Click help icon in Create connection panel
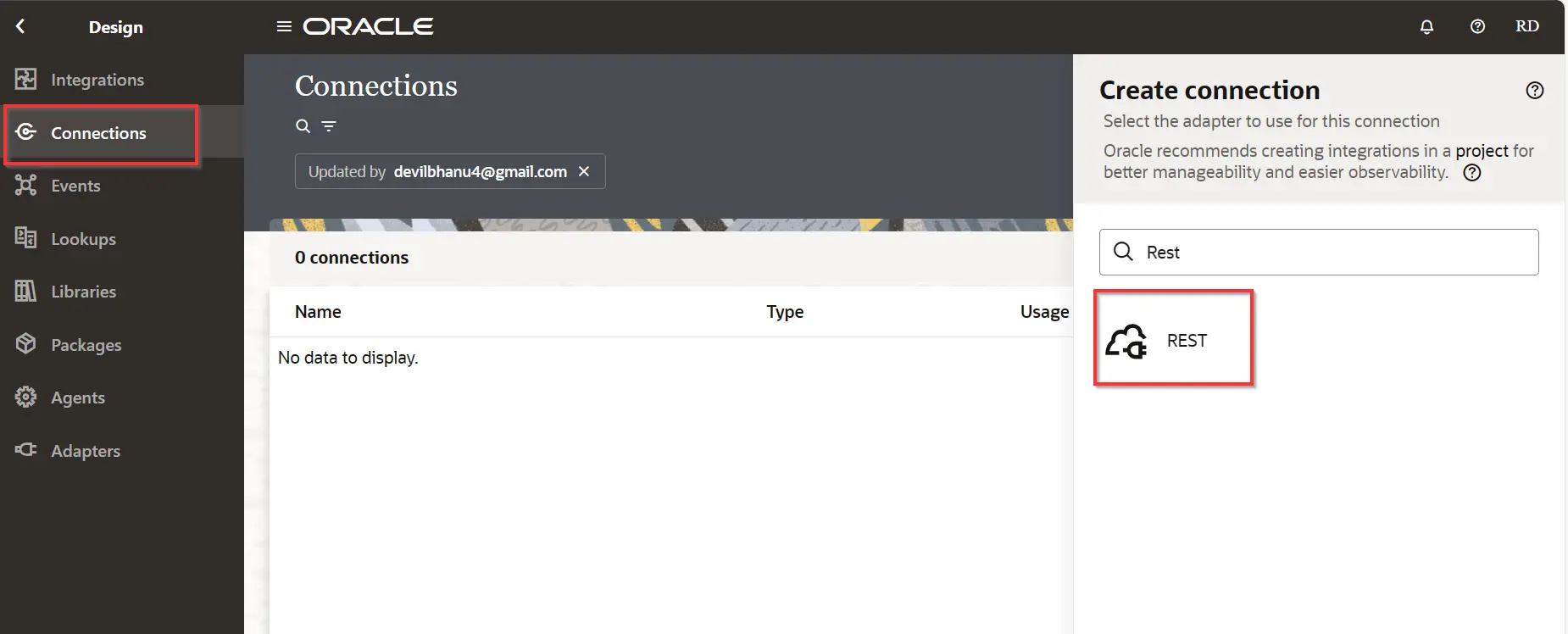Viewport: 1568px width, 634px height. (1534, 91)
